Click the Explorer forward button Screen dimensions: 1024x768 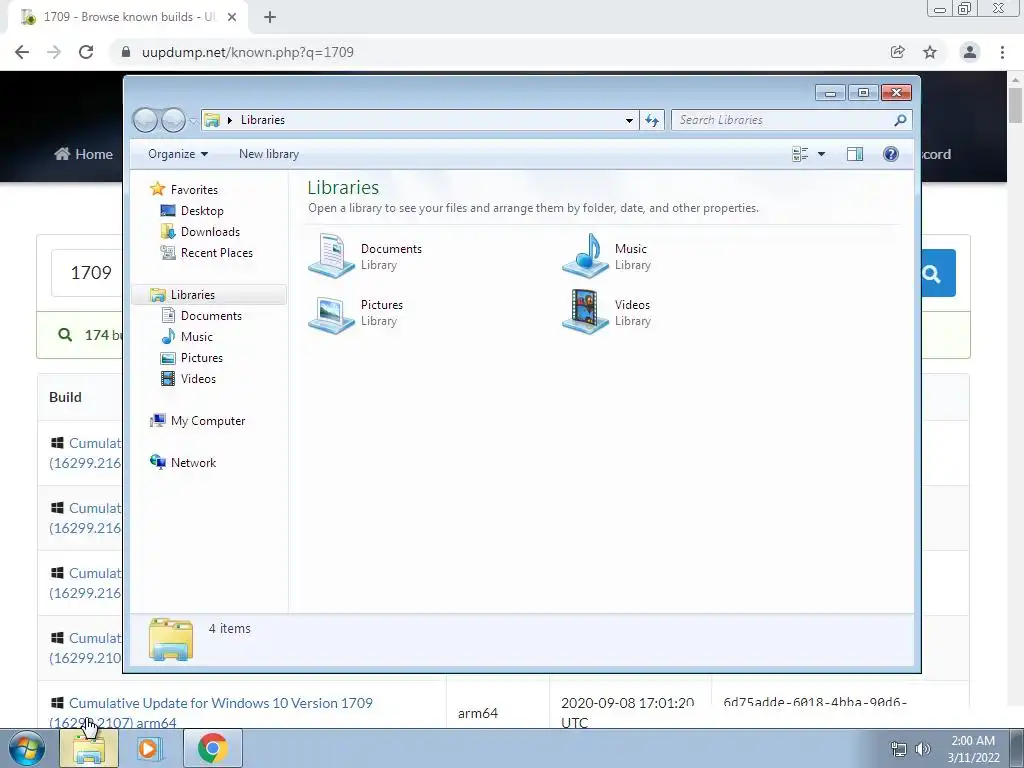(x=173, y=120)
